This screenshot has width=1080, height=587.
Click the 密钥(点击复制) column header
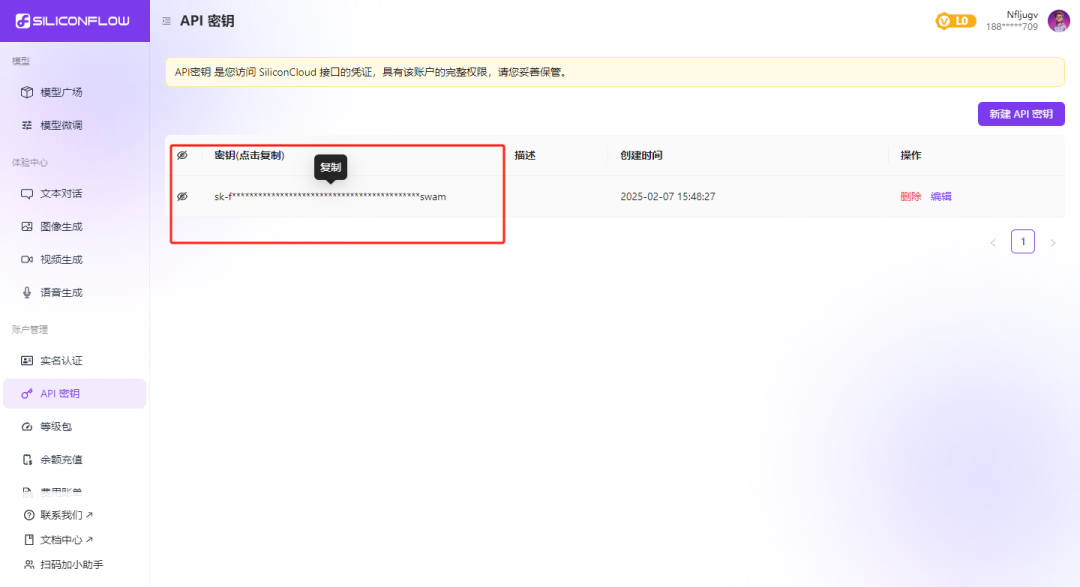click(249, 155)
